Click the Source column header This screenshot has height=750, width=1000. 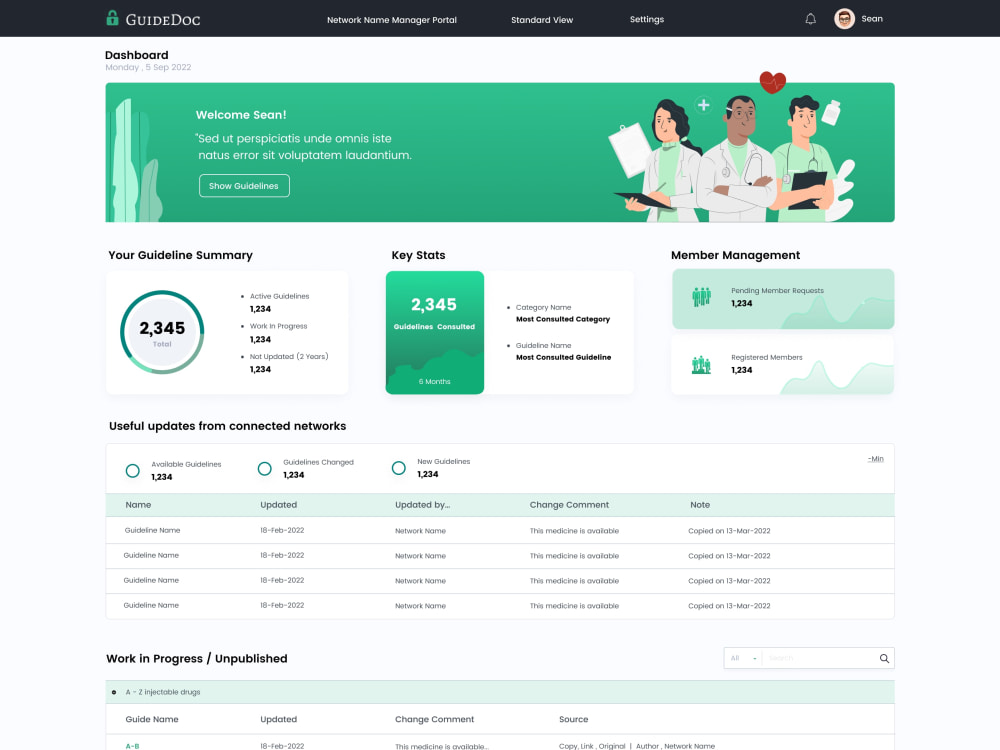pos(573,719)
